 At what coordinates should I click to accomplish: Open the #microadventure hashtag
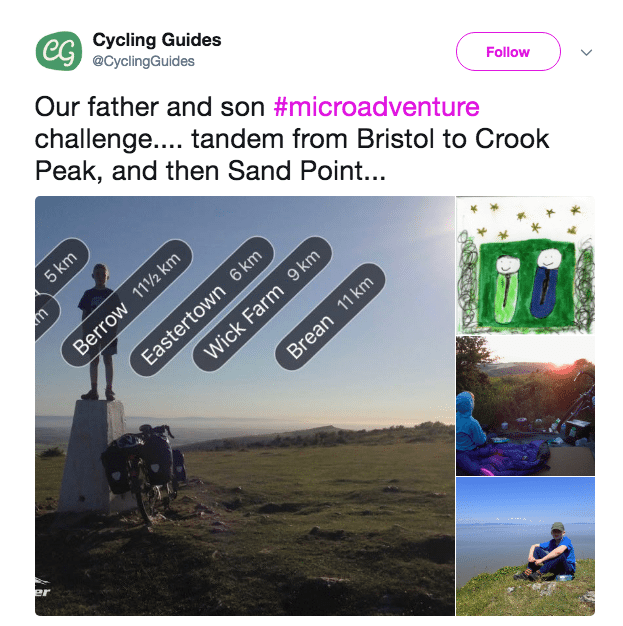click(x=376, y=108)
